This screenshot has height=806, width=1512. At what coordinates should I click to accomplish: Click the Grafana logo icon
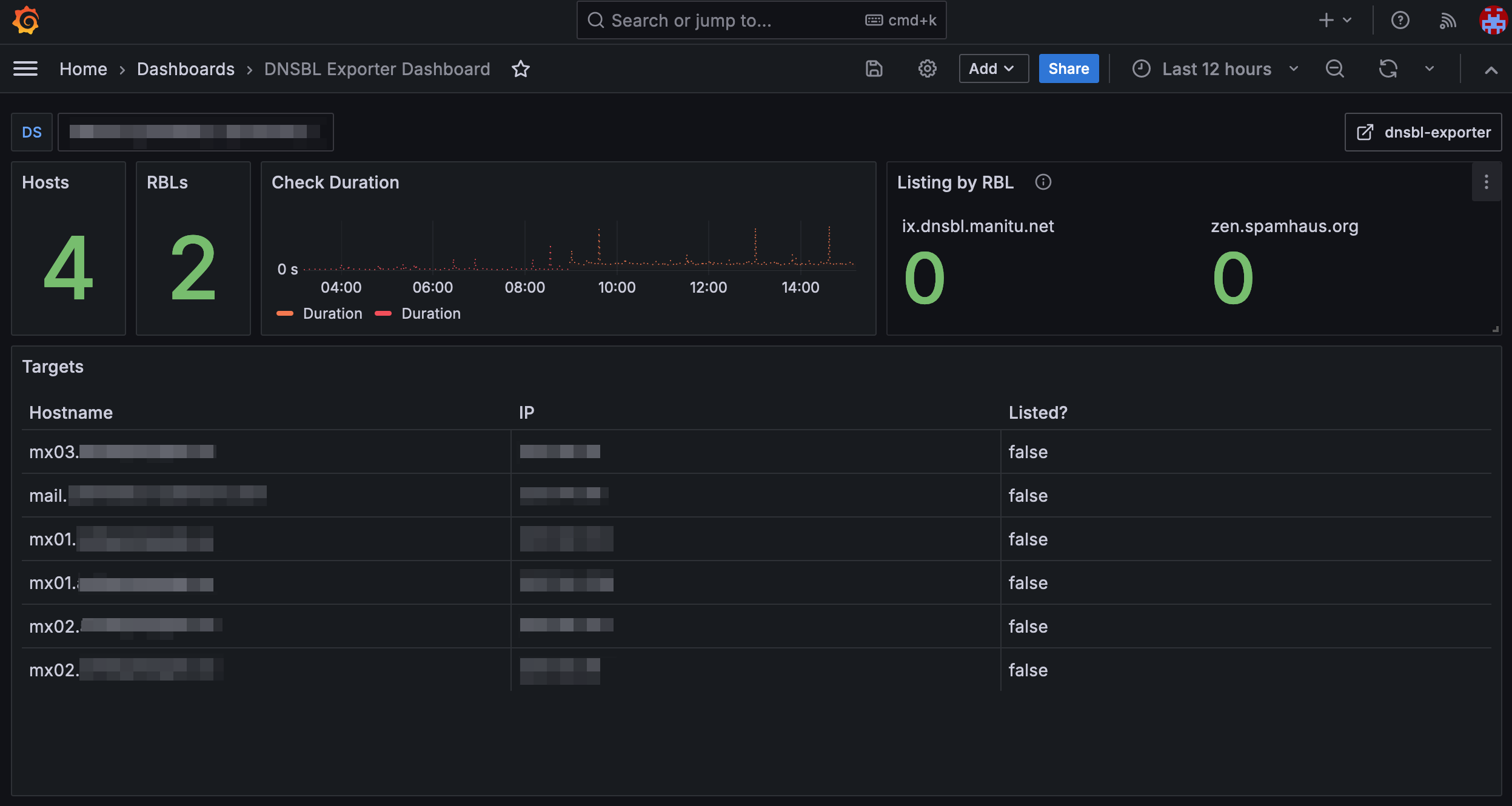pyautogui.click(x=25, y=21)
